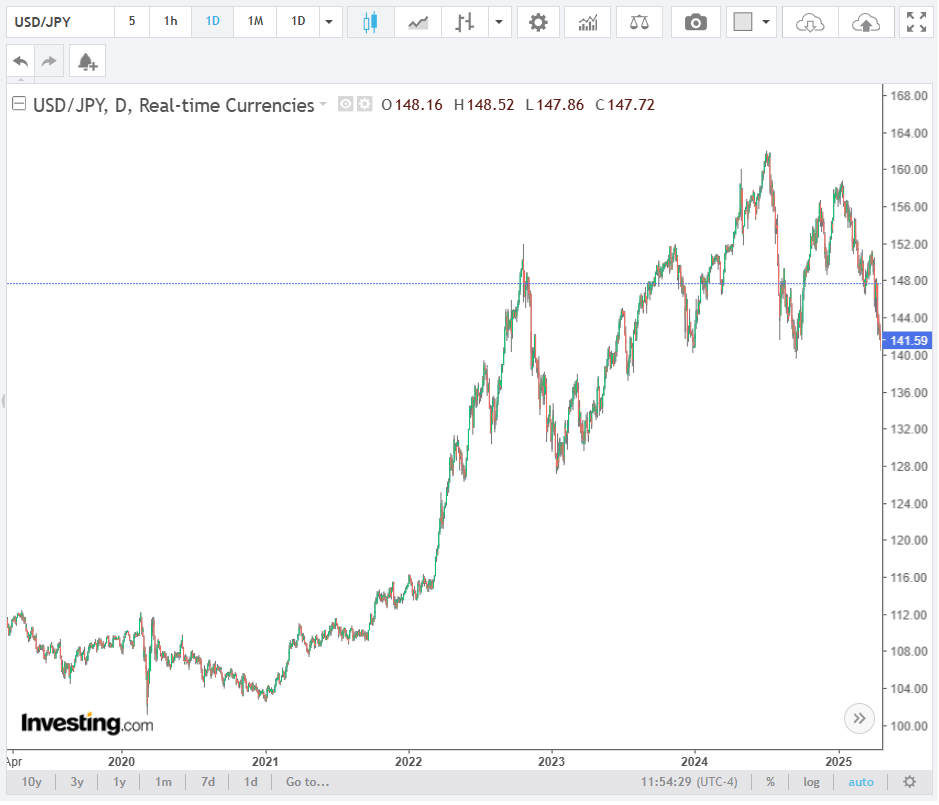Click the 2024 time axis label
This screenshot has height=805, width=939.
pos(694,762)
